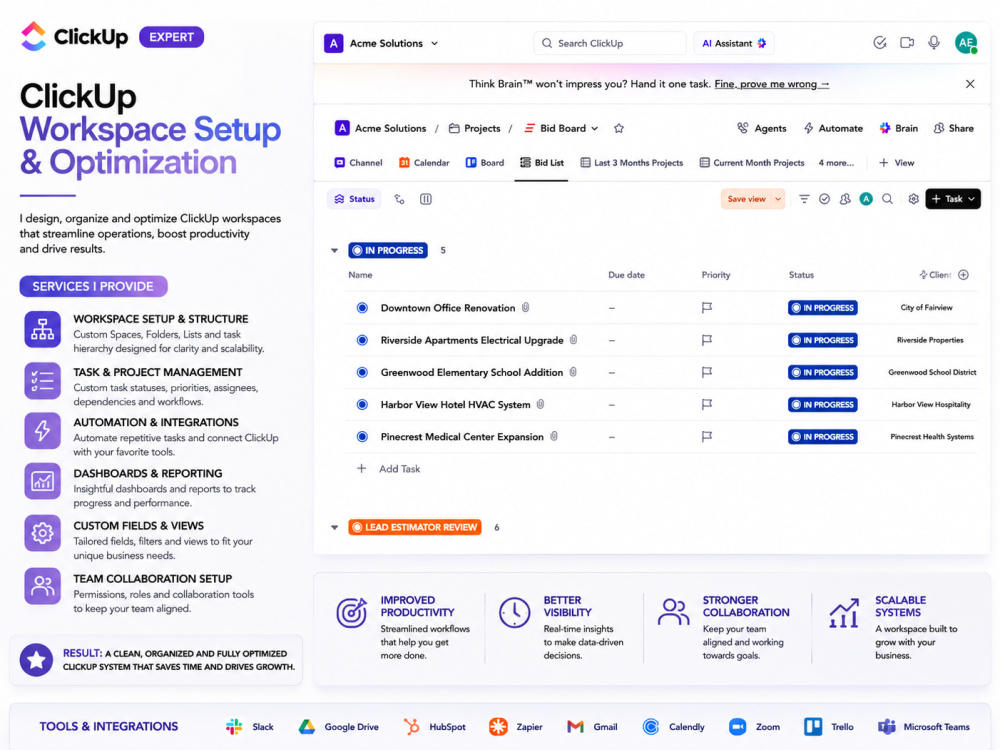Open the subtasks icon next to Status
Screen dimensions: 1000x750
click(399, 199)
